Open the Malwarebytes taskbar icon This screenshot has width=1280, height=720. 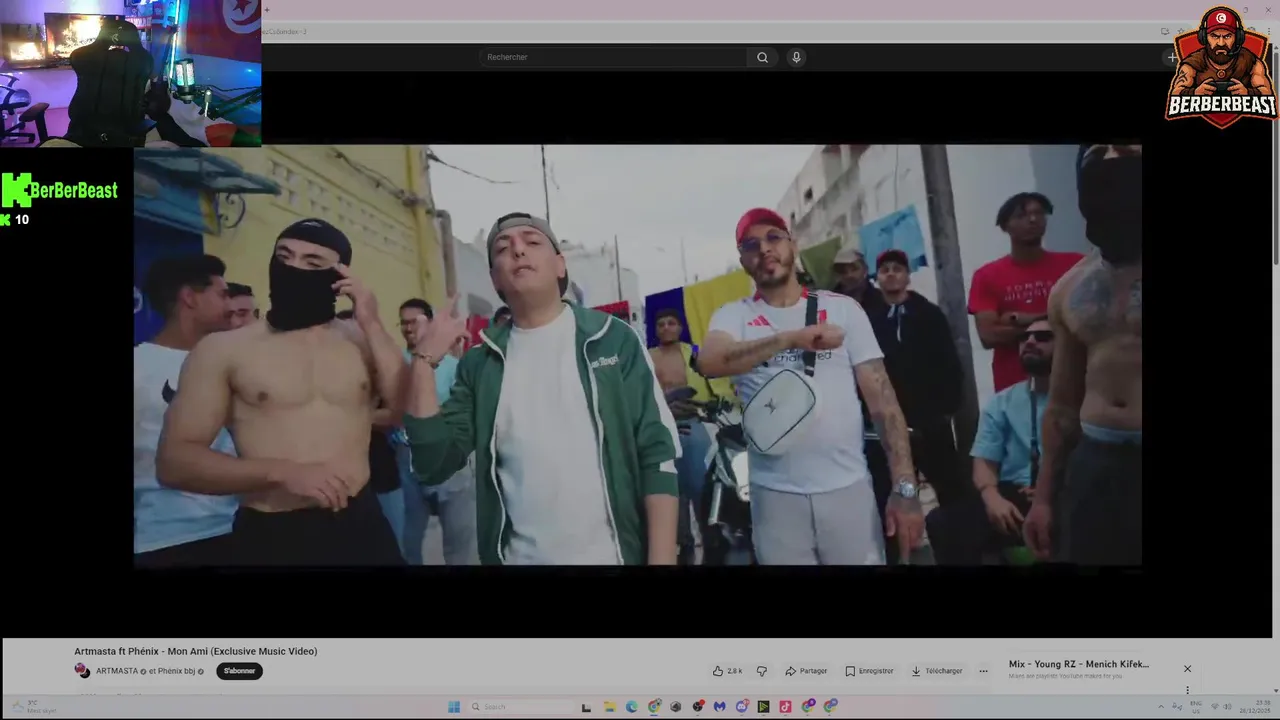click(719, 707)
